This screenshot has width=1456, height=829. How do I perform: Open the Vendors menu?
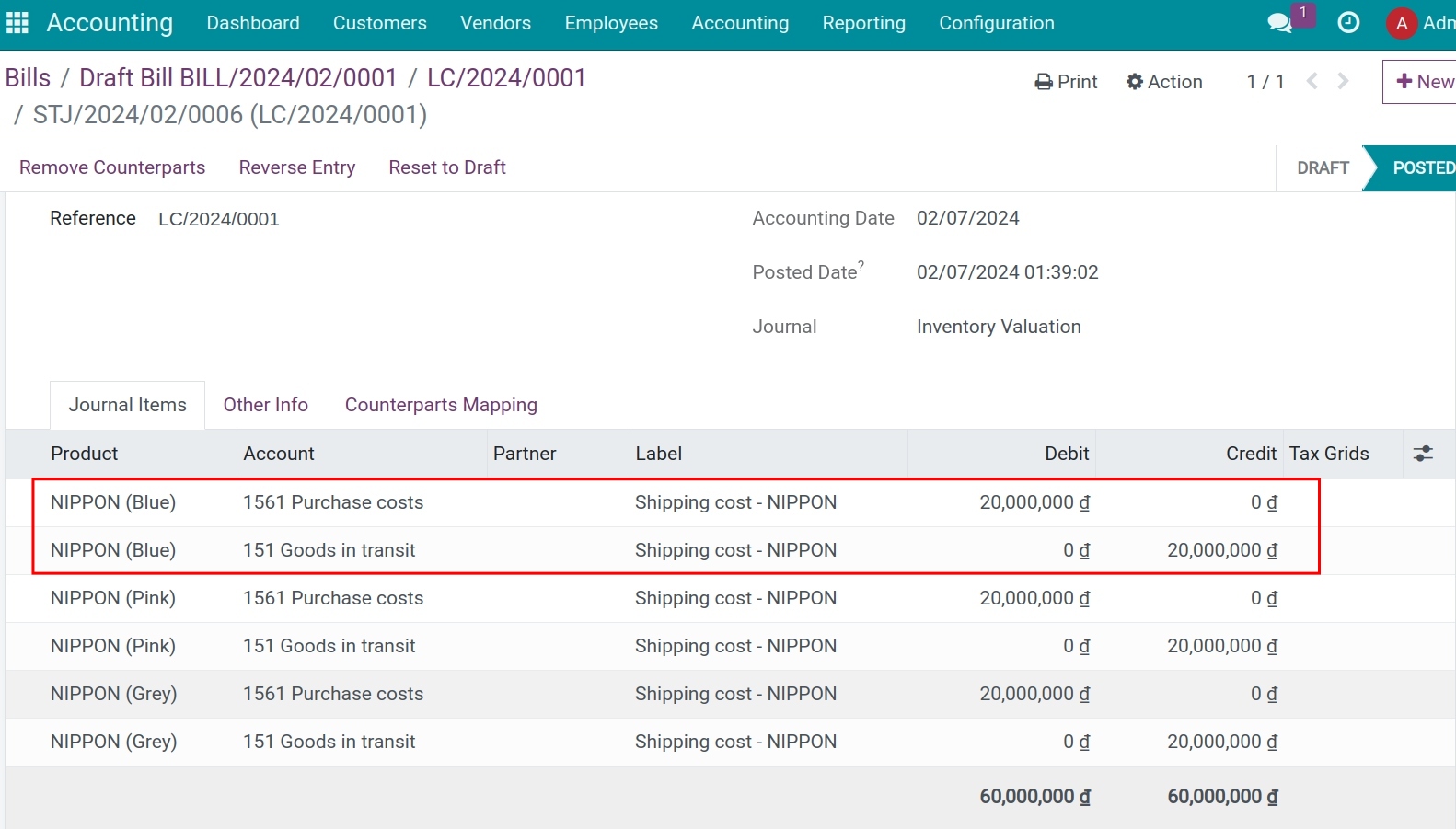[495, 23]
